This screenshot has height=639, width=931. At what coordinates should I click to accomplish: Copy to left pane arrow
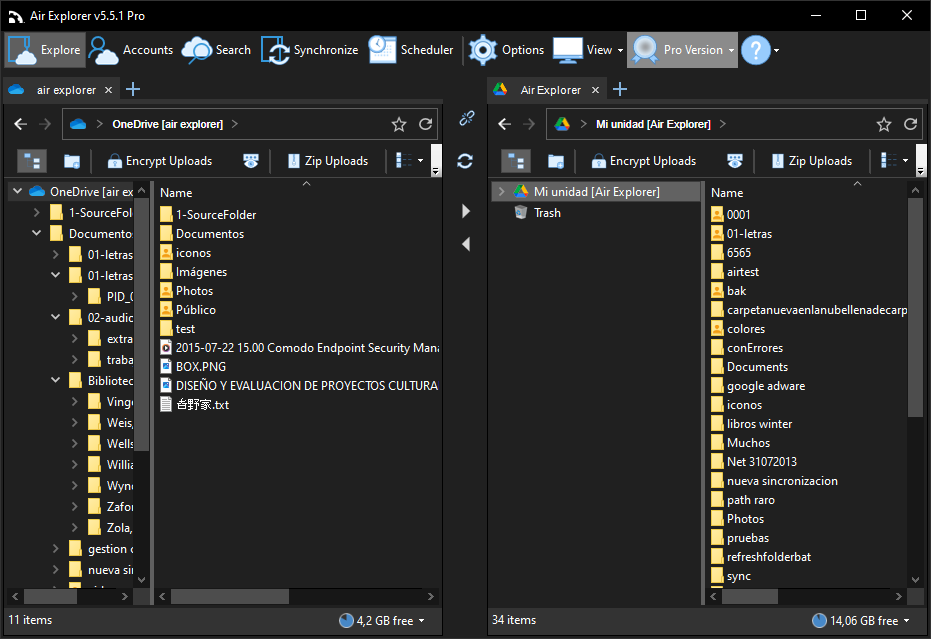(466, 244)
